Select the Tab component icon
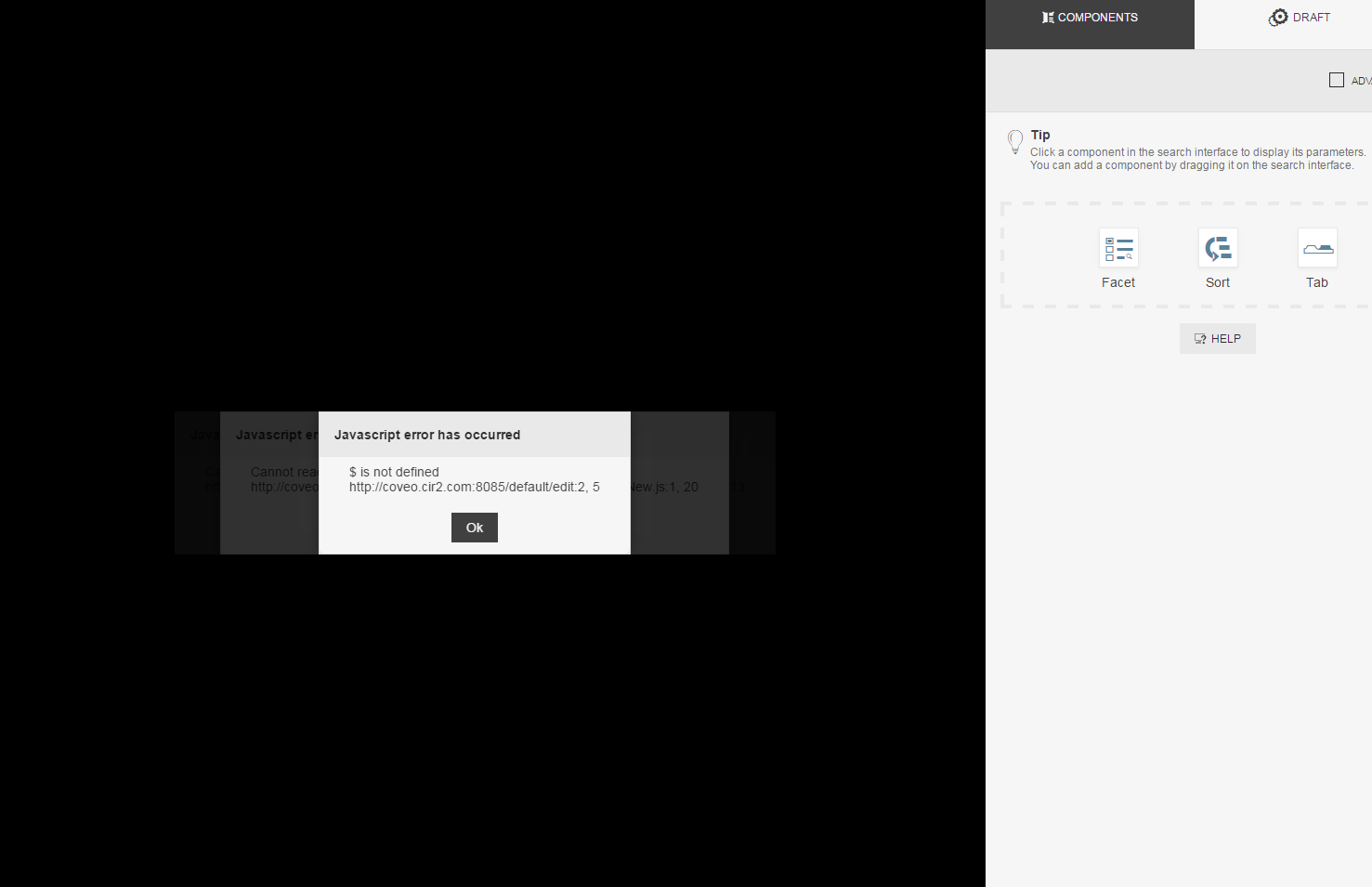Image resolution: width=1372 pixels, height=887 pixels. click(x=1317, y=248)
